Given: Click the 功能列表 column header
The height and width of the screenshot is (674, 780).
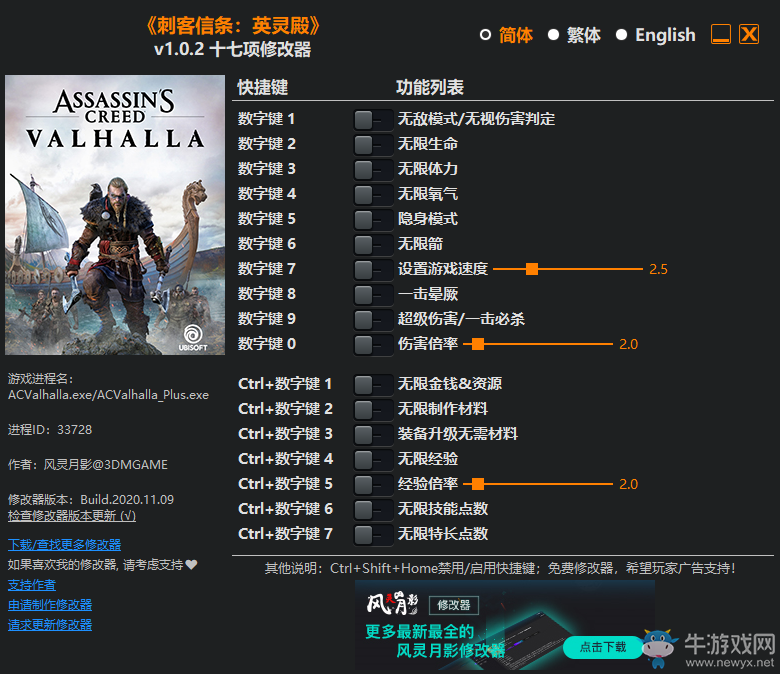Looking at the screenshot, I should (x=430, y=88).
